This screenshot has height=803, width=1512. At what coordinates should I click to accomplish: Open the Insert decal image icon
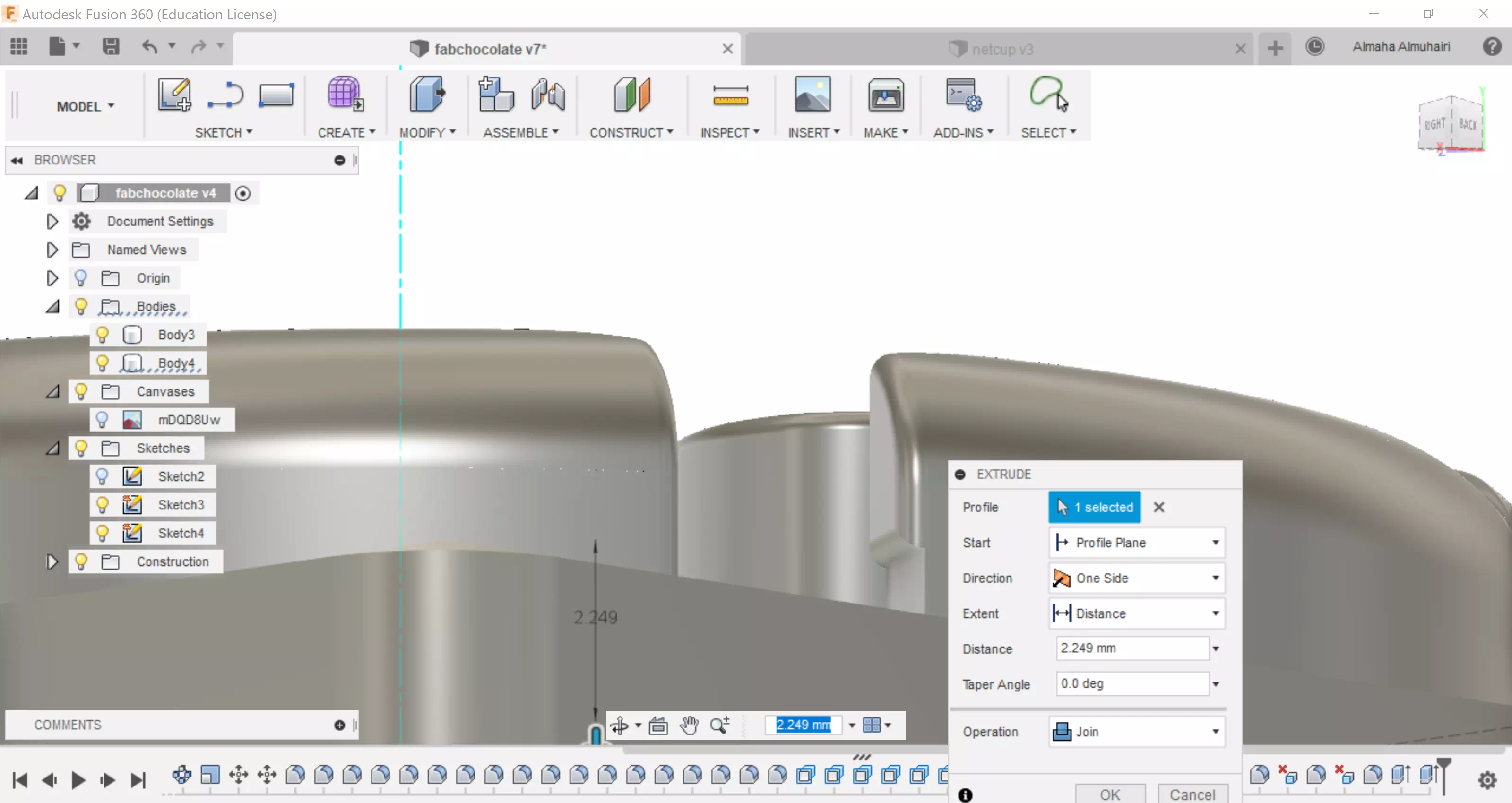[812, 95]
